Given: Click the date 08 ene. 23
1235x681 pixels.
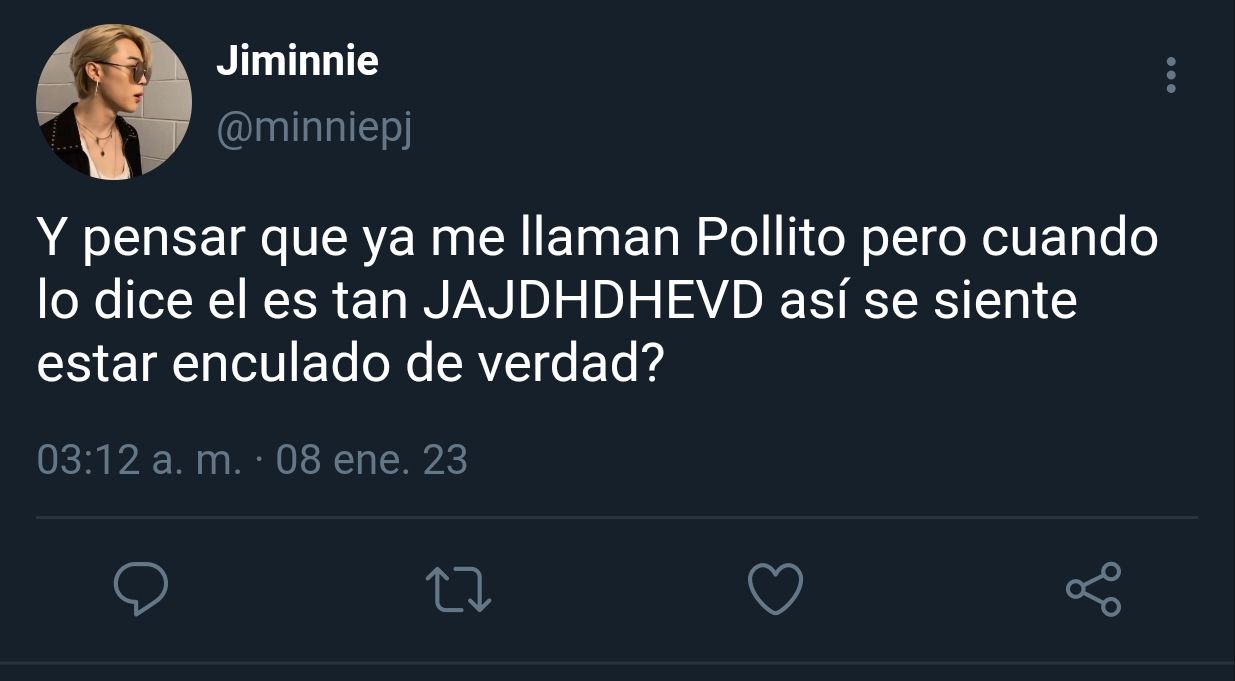Looking at the screenshot, I should pos(371,460).
